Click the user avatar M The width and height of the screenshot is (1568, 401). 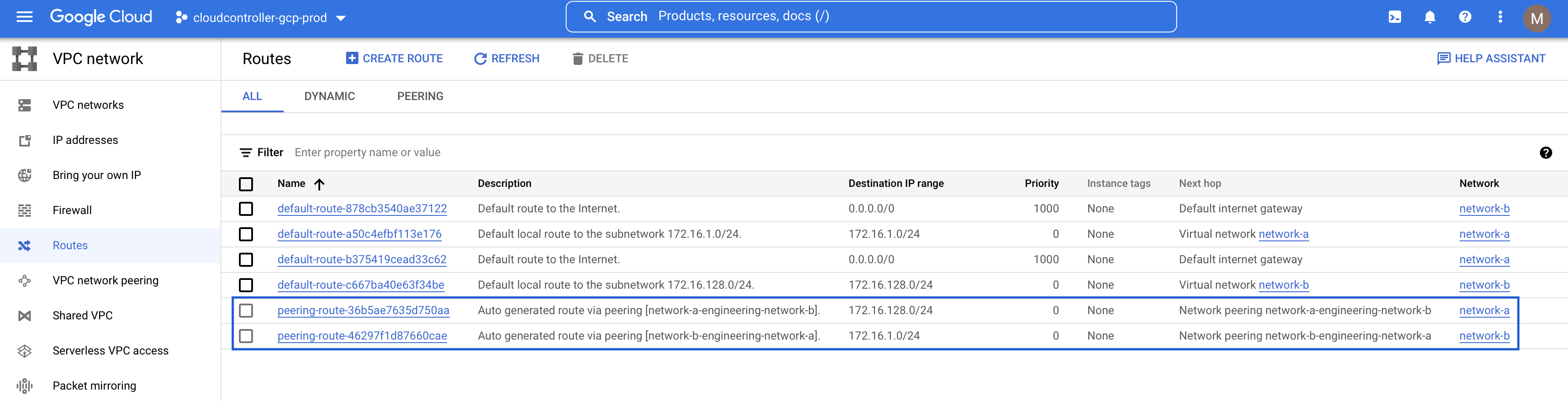1536,18
